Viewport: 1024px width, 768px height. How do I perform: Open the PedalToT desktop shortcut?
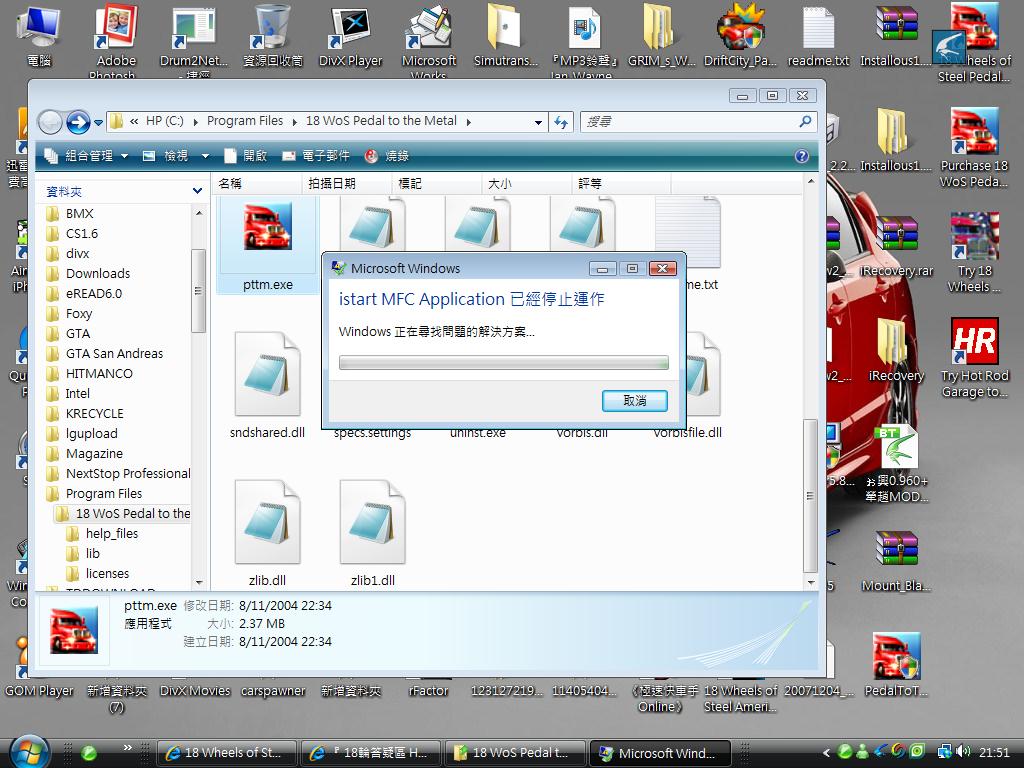(x=896, y=658)
